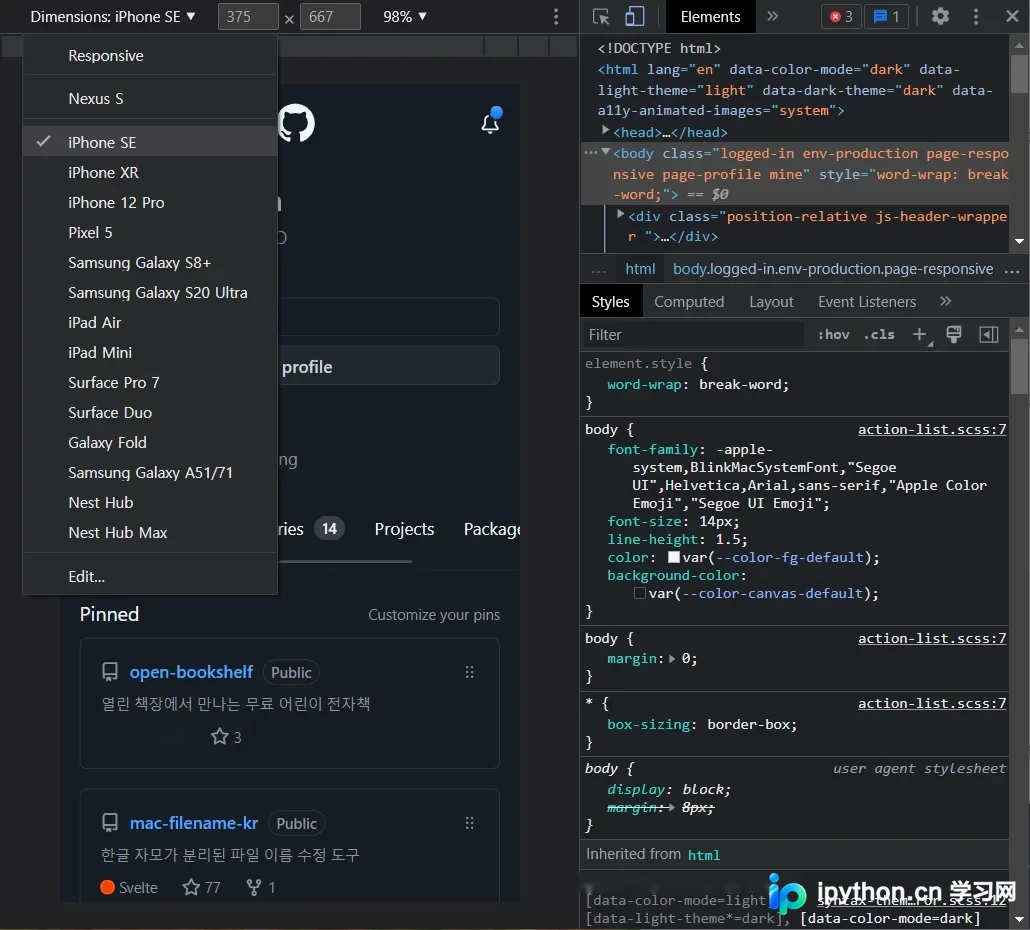
Task: Open the 98% zoom dropdown
Action: [405, 16]
